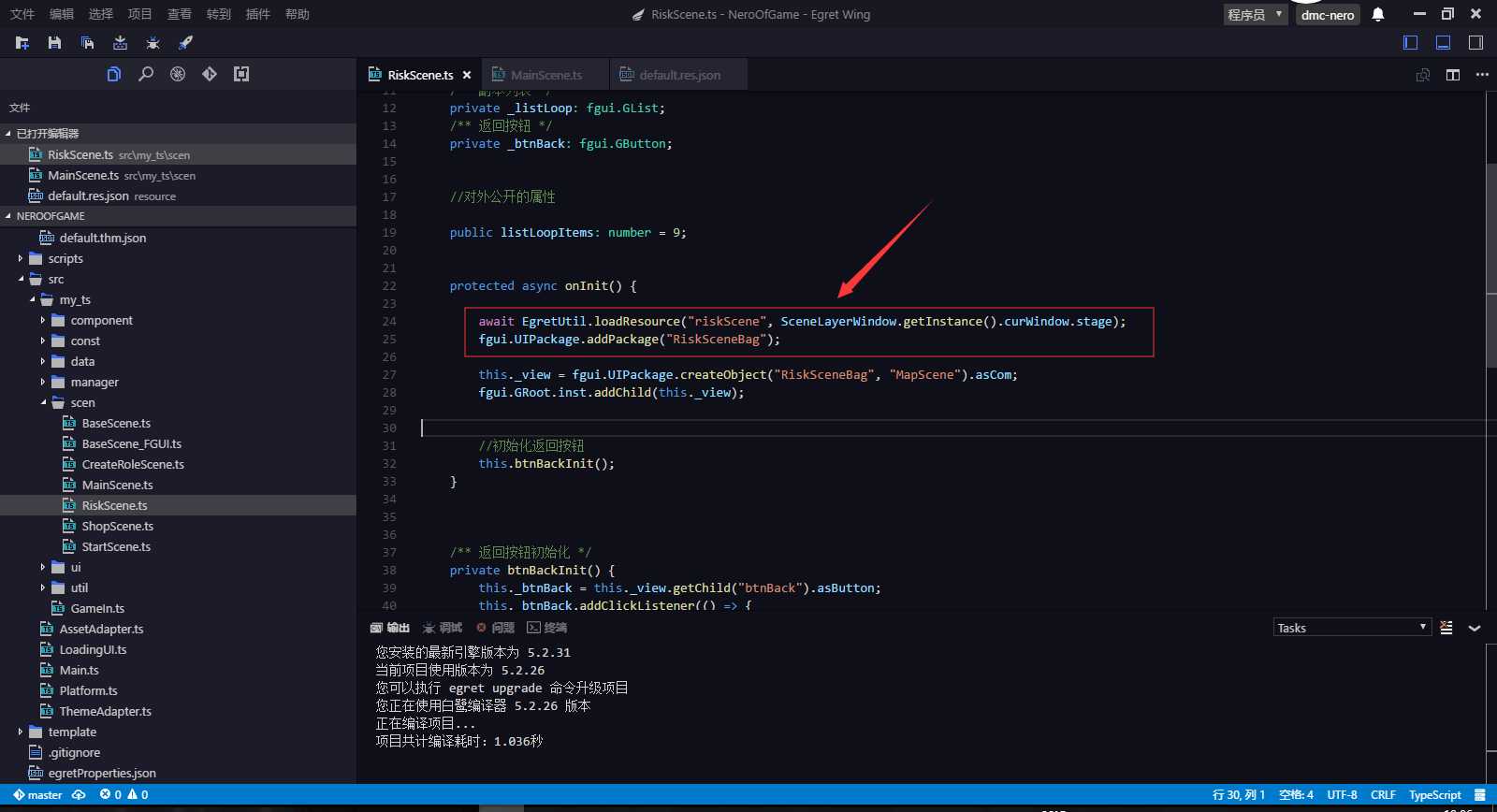Click the debug bug toolbar icon
The width and height of the screenshot is (1497, 812).
(x=153, y=43)
